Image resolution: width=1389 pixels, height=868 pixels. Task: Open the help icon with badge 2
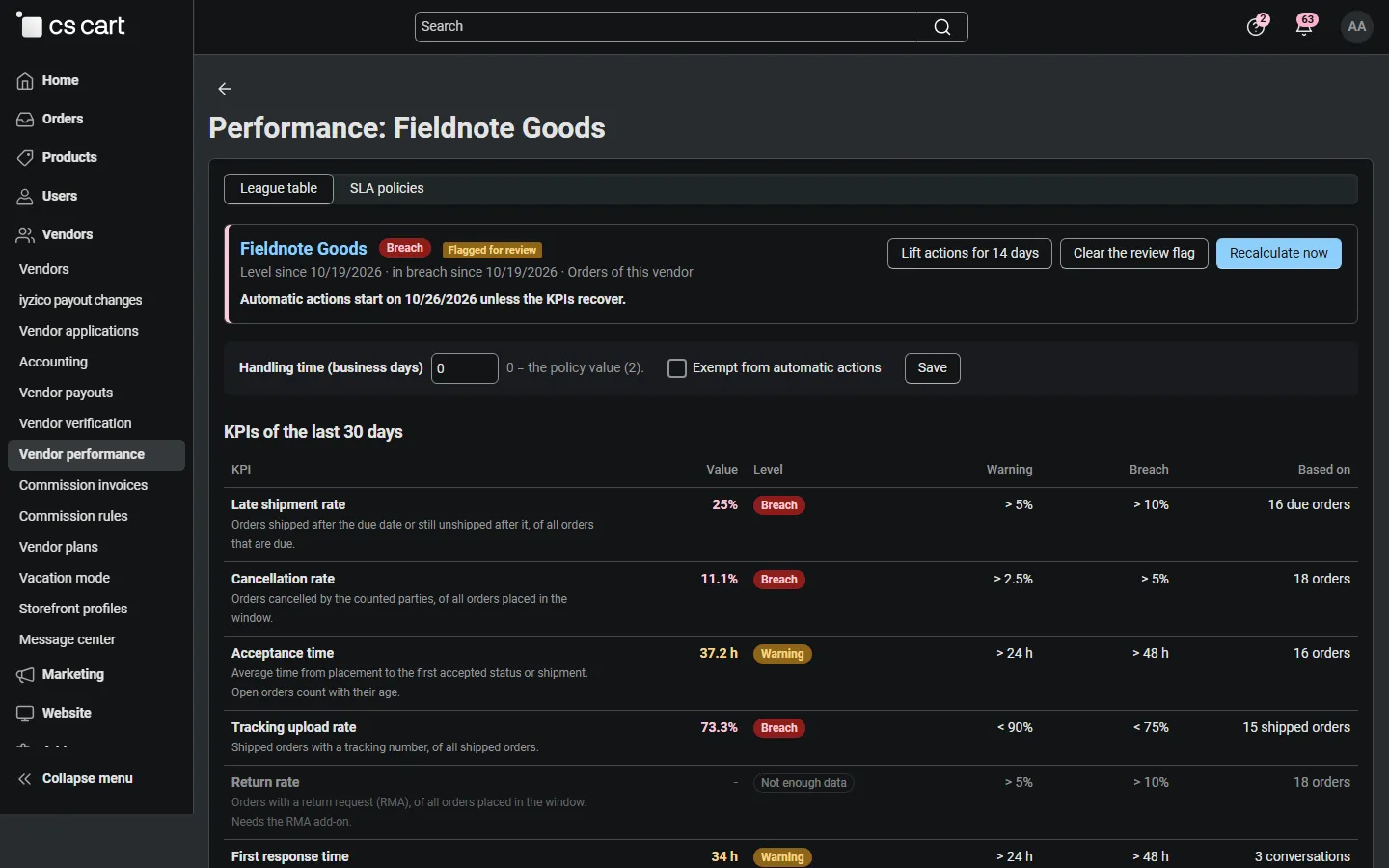pos(1256,26)
